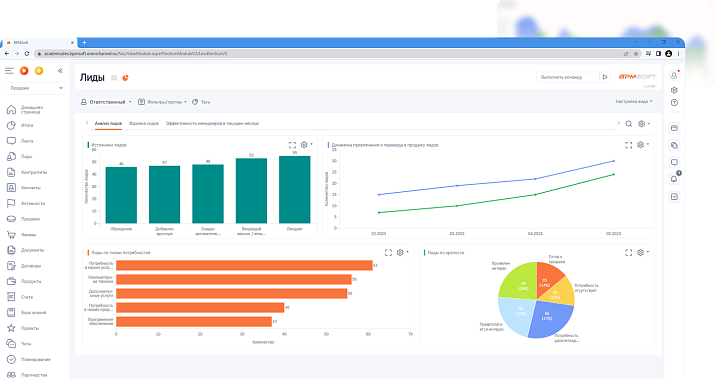Open notifications bell in right panel
This screenshot has height=379, width=715.
pos(674,179)
